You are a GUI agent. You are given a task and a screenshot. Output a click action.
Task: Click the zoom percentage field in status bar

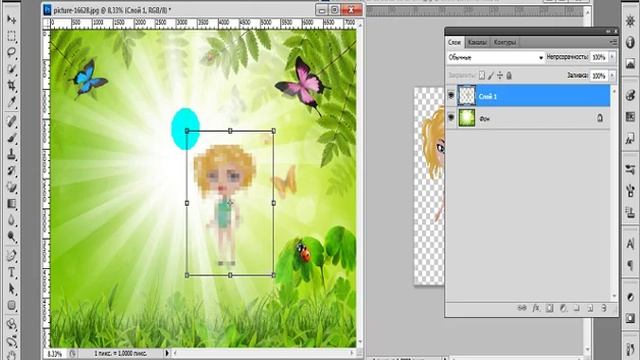(x=55, y=353)
